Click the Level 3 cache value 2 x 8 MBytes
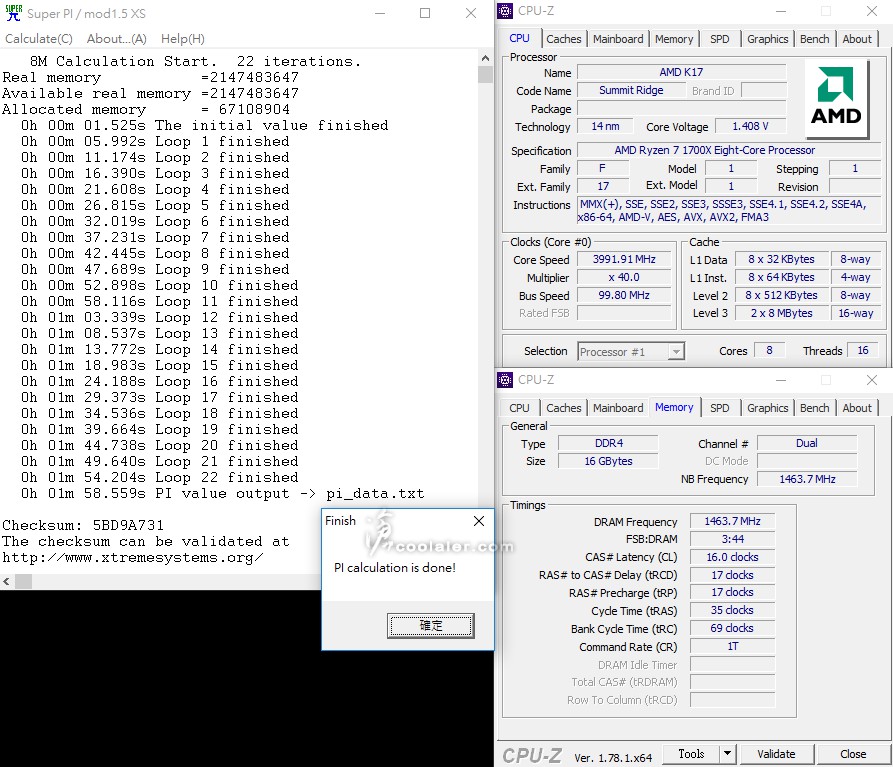The width and height of the screenshot is (893, 767). 781,313
